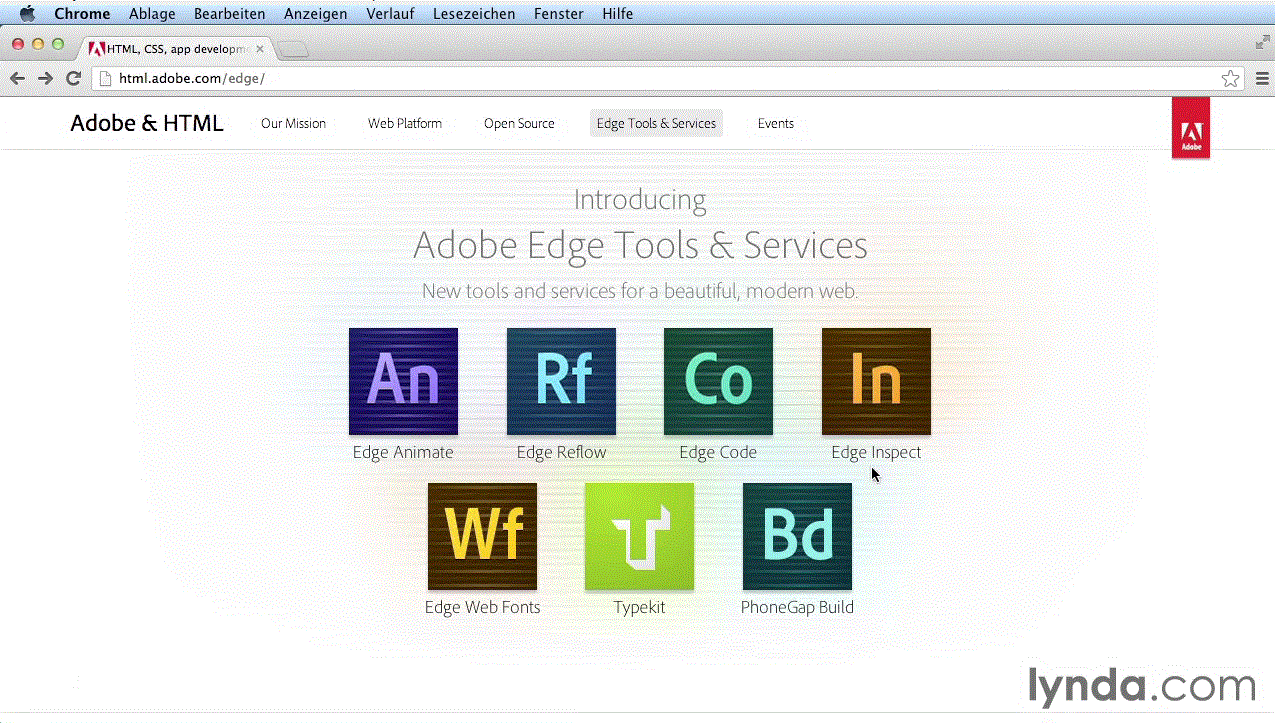1275x723 pixels.
Task: Open the Chrome application menu
Action: (x=82, y=13)
